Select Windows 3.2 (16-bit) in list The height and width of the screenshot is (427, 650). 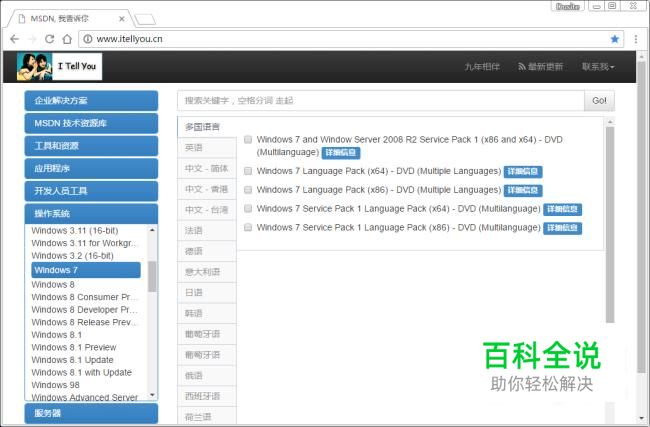coord(72,256)
